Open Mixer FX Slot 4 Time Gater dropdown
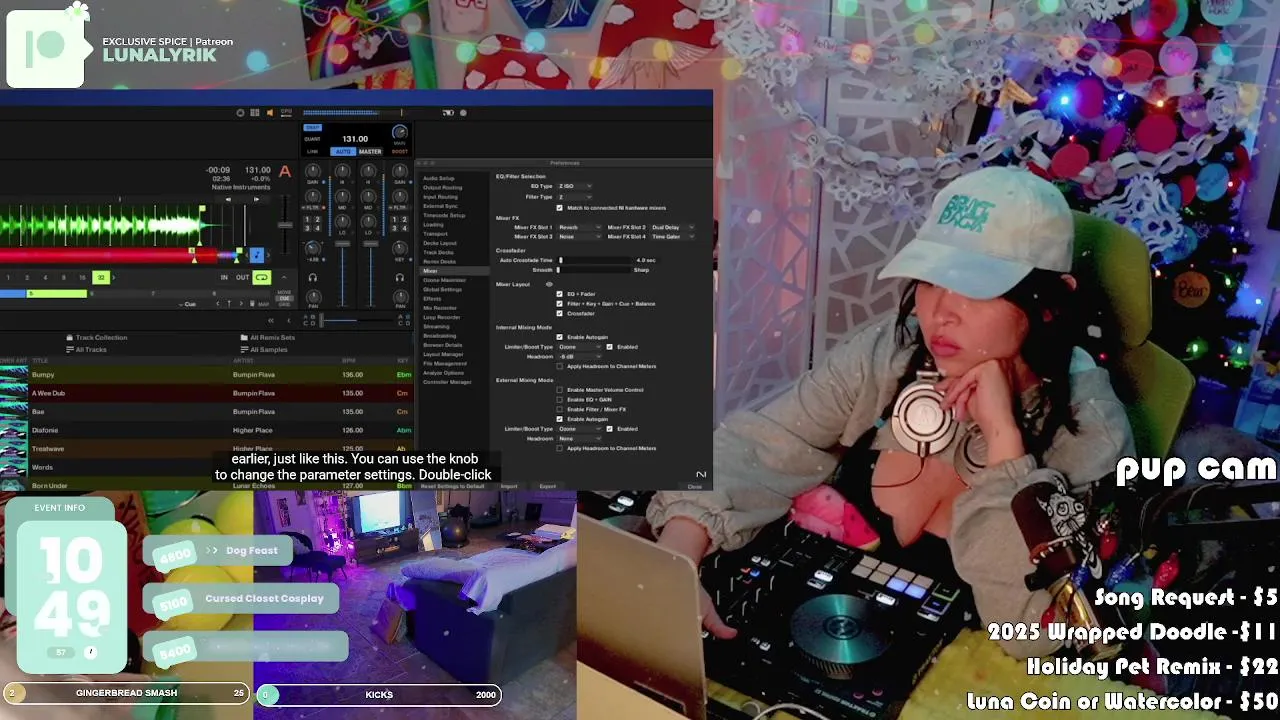 coord(673,236)
